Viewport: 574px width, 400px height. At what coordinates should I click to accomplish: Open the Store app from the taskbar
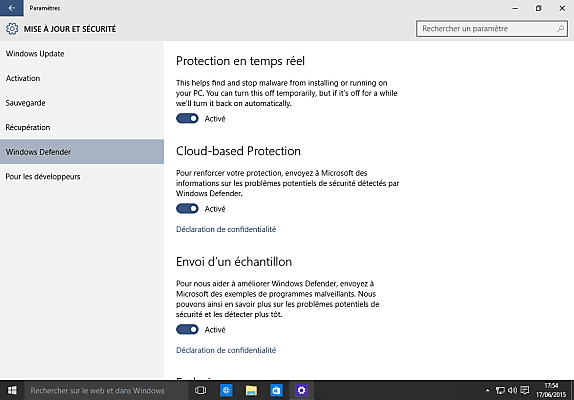276,390
